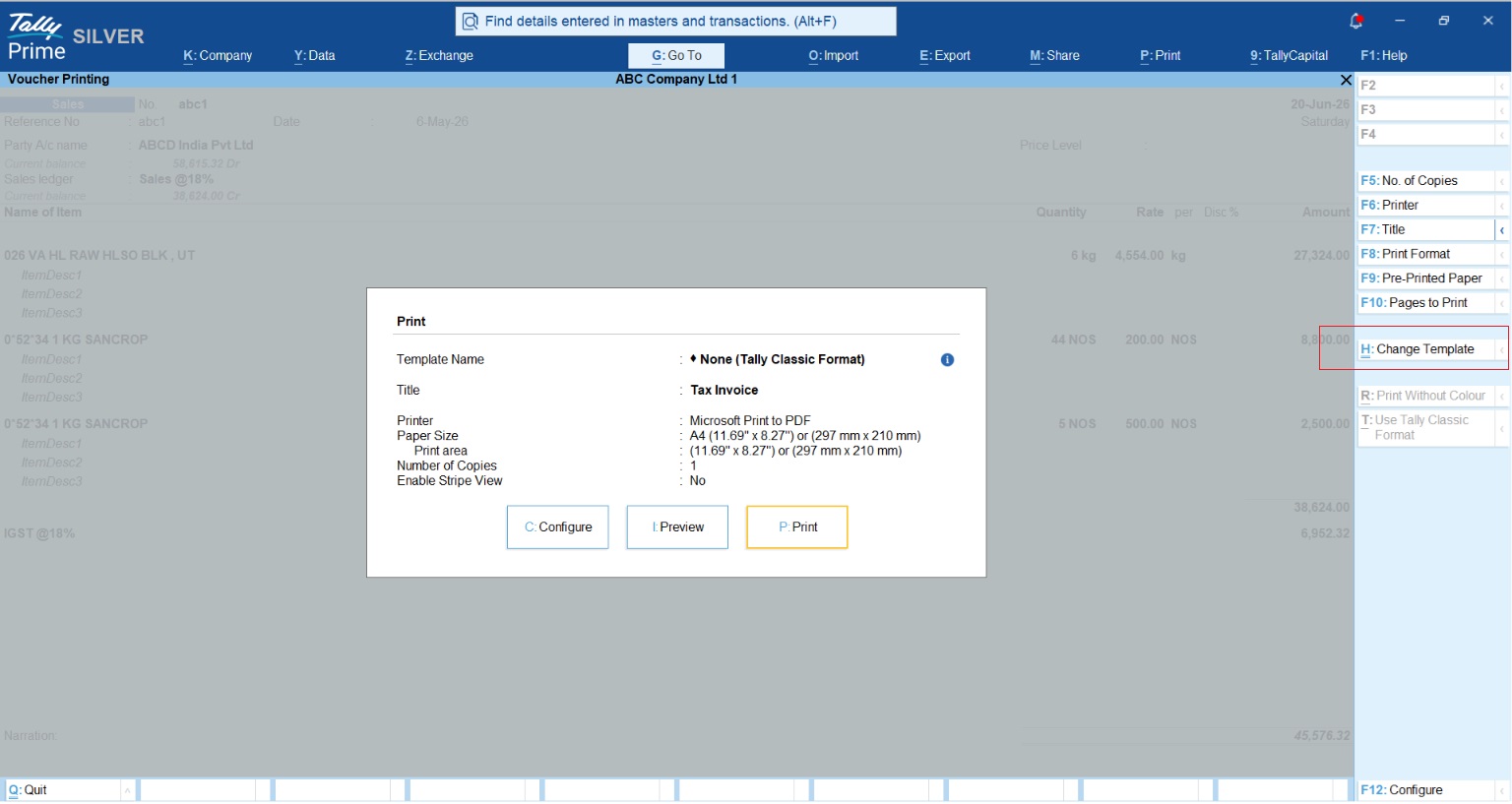
Task: Click P: Print button in dialog
Action: [797, 527]
